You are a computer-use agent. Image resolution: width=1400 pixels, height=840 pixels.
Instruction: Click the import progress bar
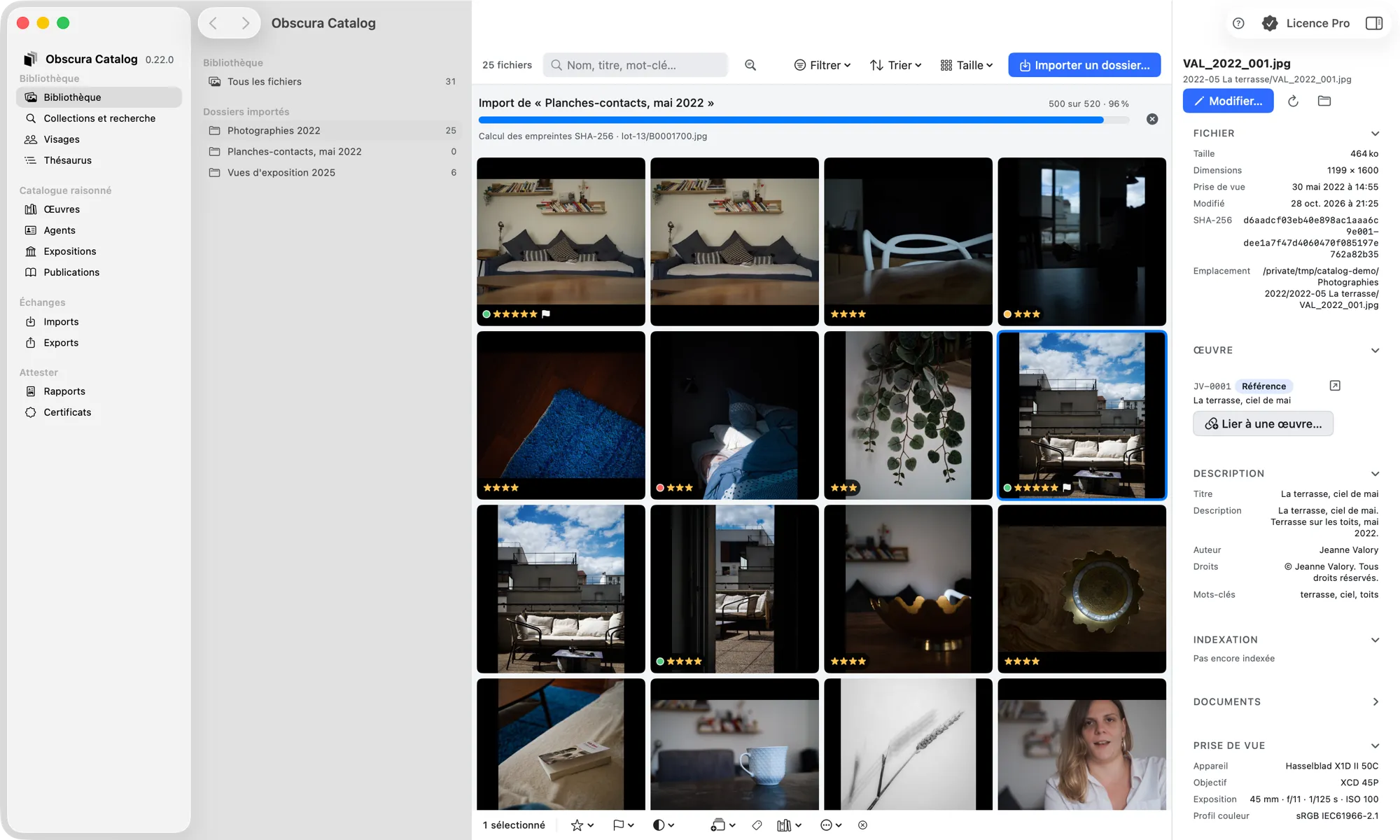coord(804,120)
